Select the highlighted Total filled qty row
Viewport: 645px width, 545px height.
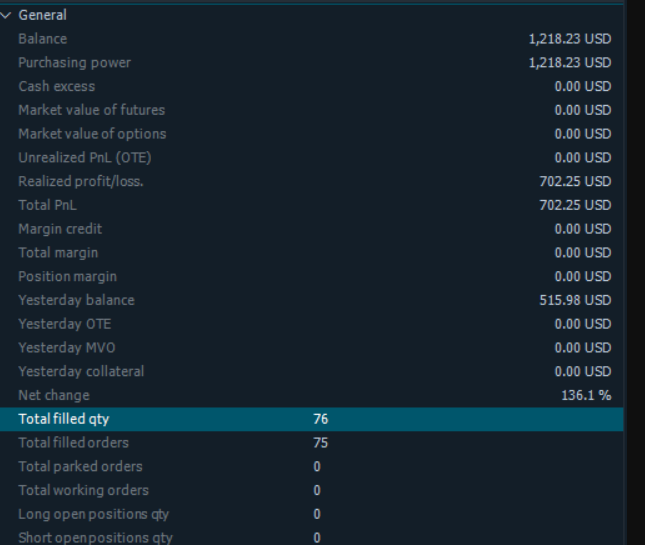tap(312, 419)
